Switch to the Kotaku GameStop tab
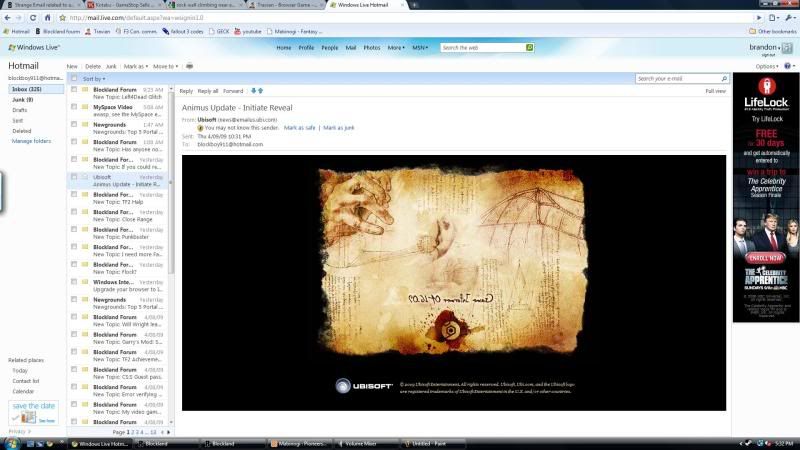The image size is (800, 450). tap(122, 5)
